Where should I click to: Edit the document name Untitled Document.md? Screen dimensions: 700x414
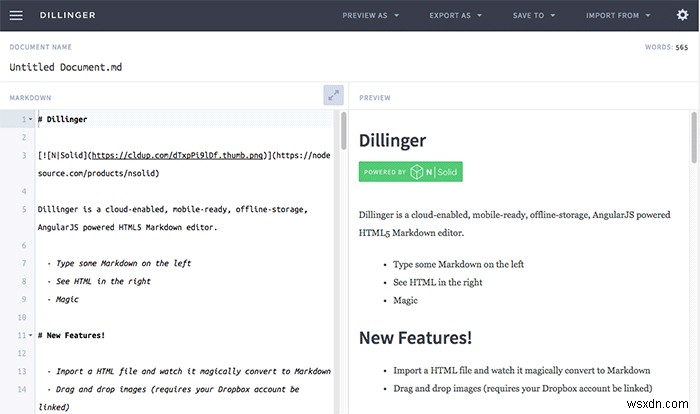(x=66, y=67)
